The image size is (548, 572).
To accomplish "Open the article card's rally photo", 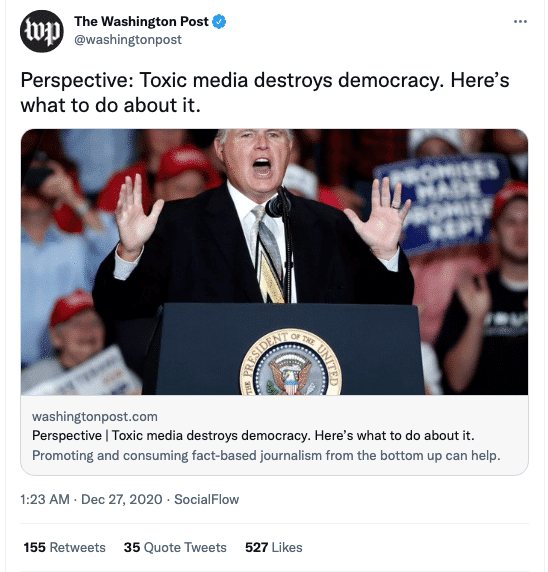I will click(274, 262).
